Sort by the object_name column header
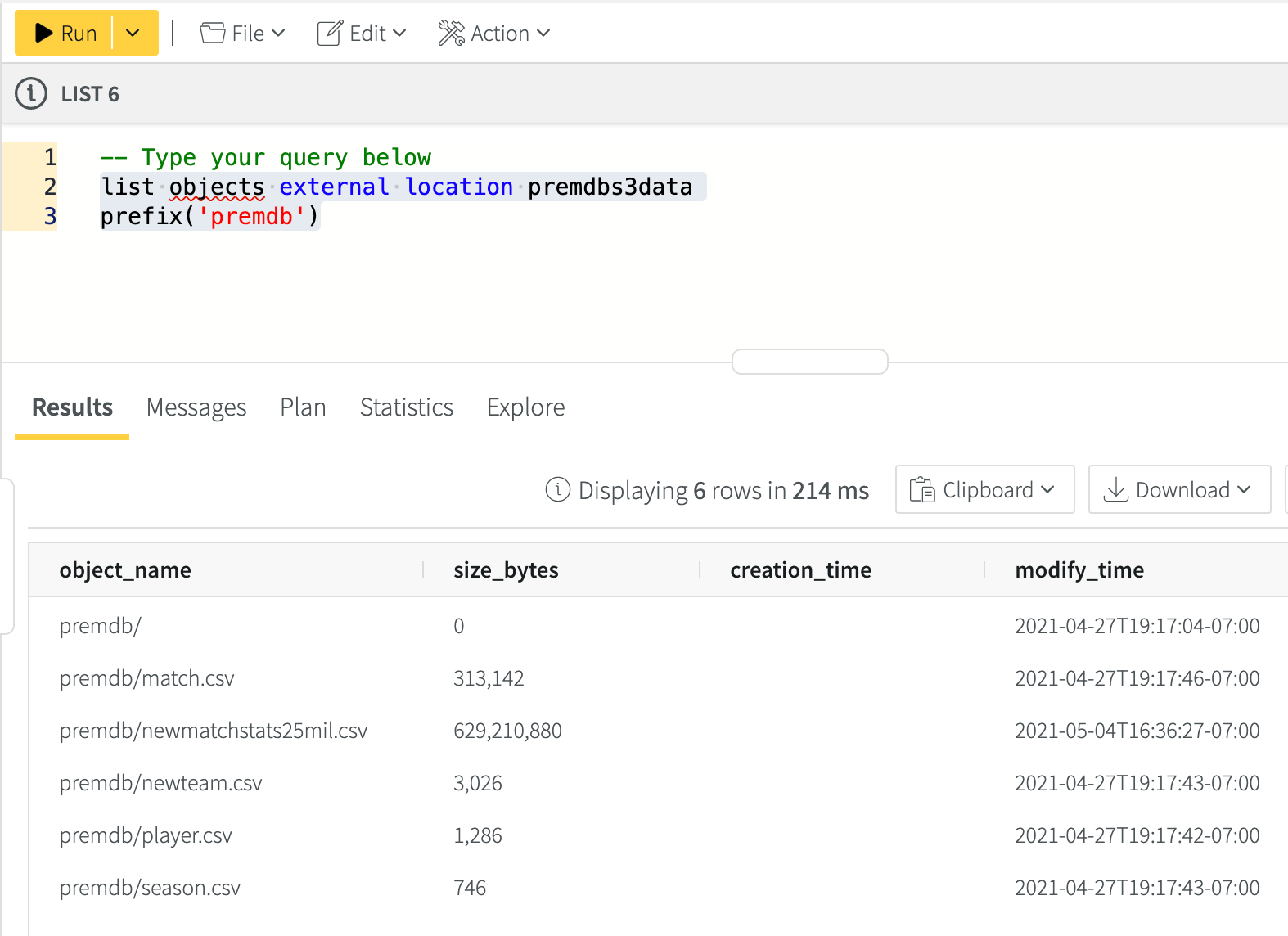Screen dimensions: 1288x936 point(125,570)
